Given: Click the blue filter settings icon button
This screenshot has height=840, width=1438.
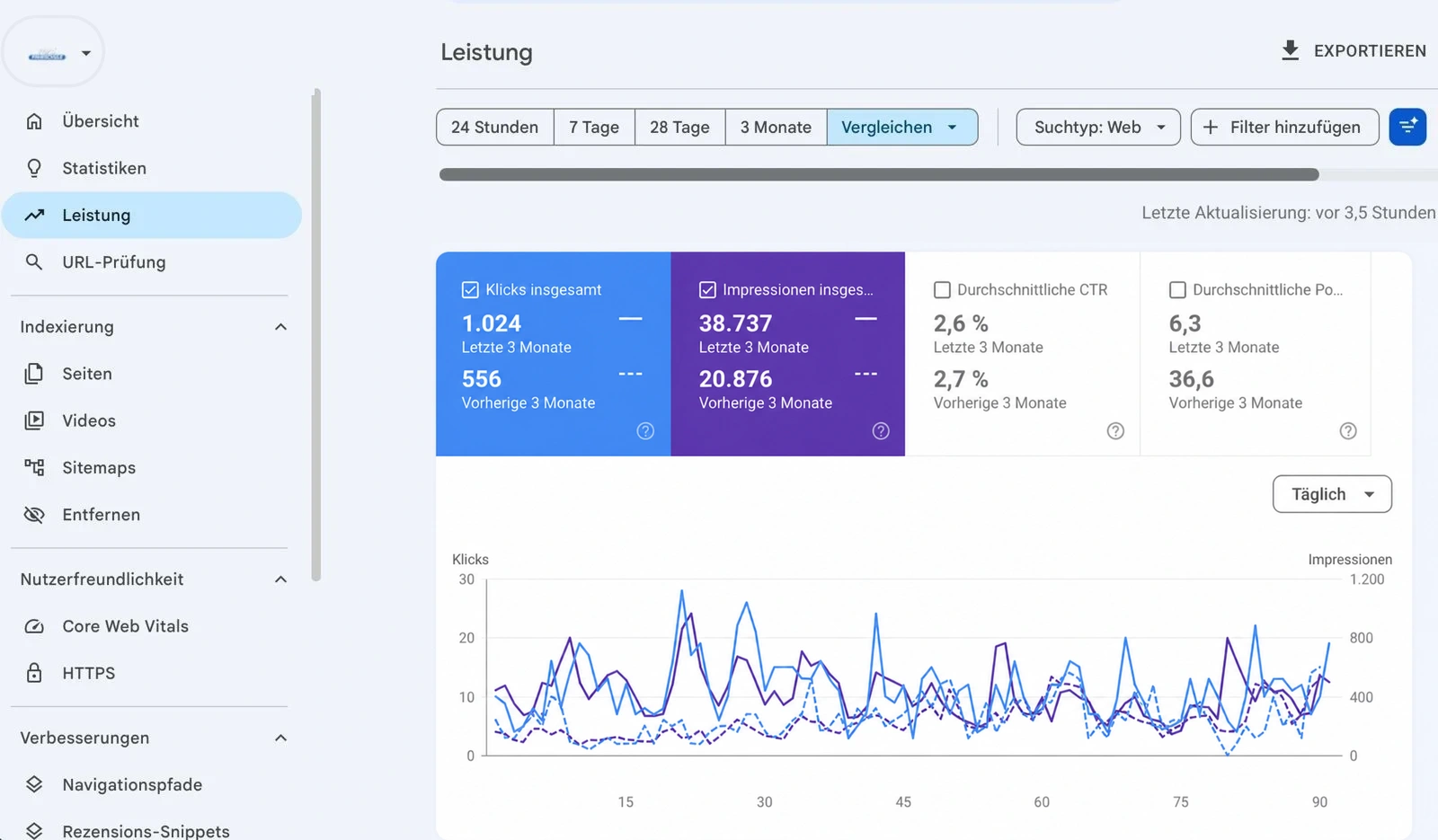Looking at the screenshot, I should 1407,127.
